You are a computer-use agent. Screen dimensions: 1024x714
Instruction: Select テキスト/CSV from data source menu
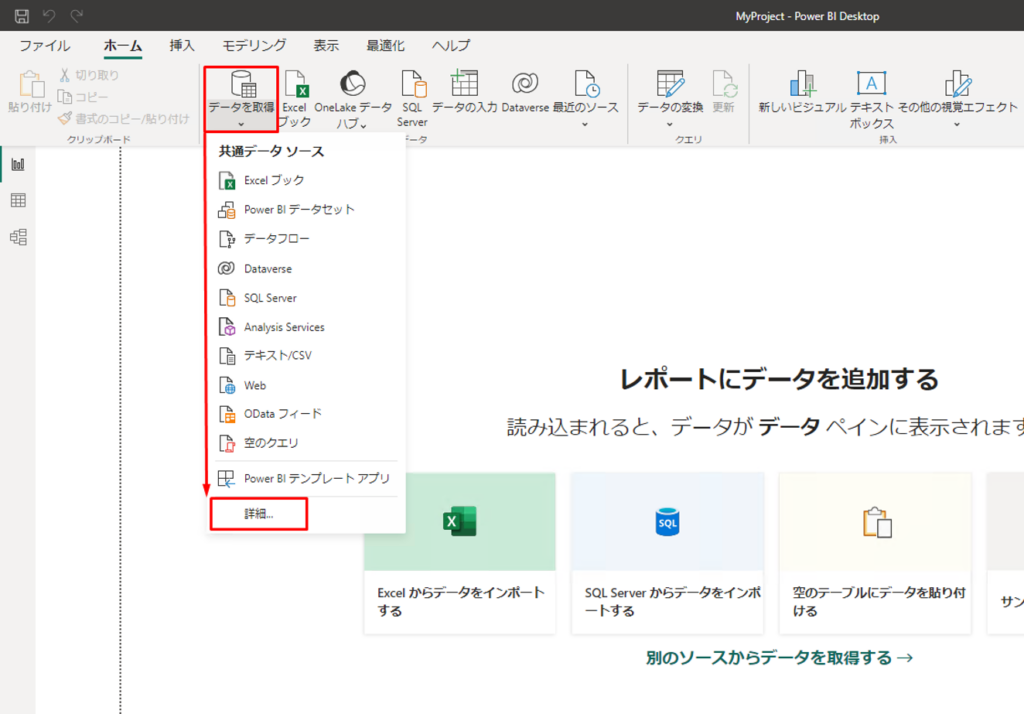(279, 356)
